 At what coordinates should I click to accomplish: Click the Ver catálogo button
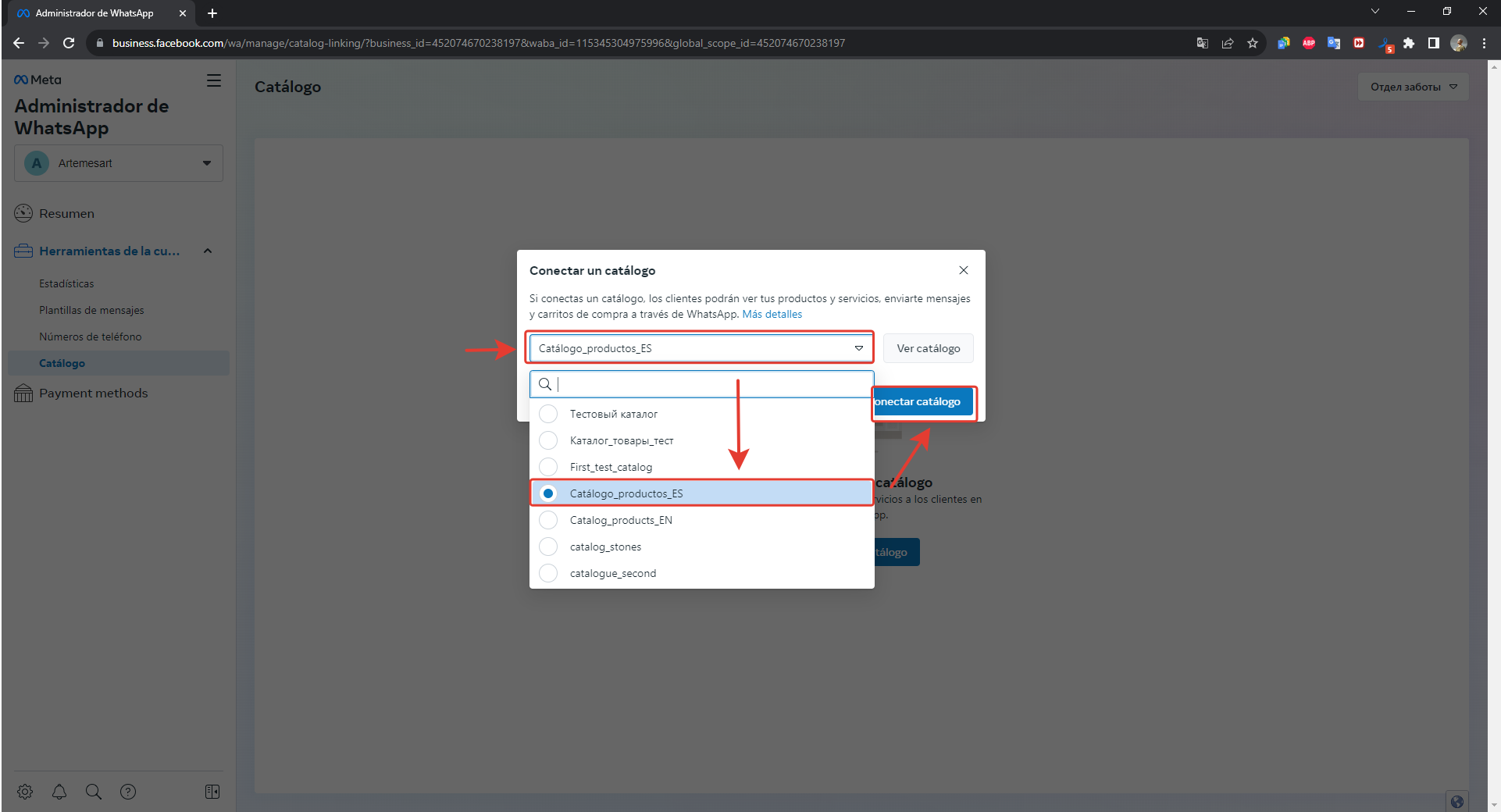pyautogui.click(x=929, y=348)
